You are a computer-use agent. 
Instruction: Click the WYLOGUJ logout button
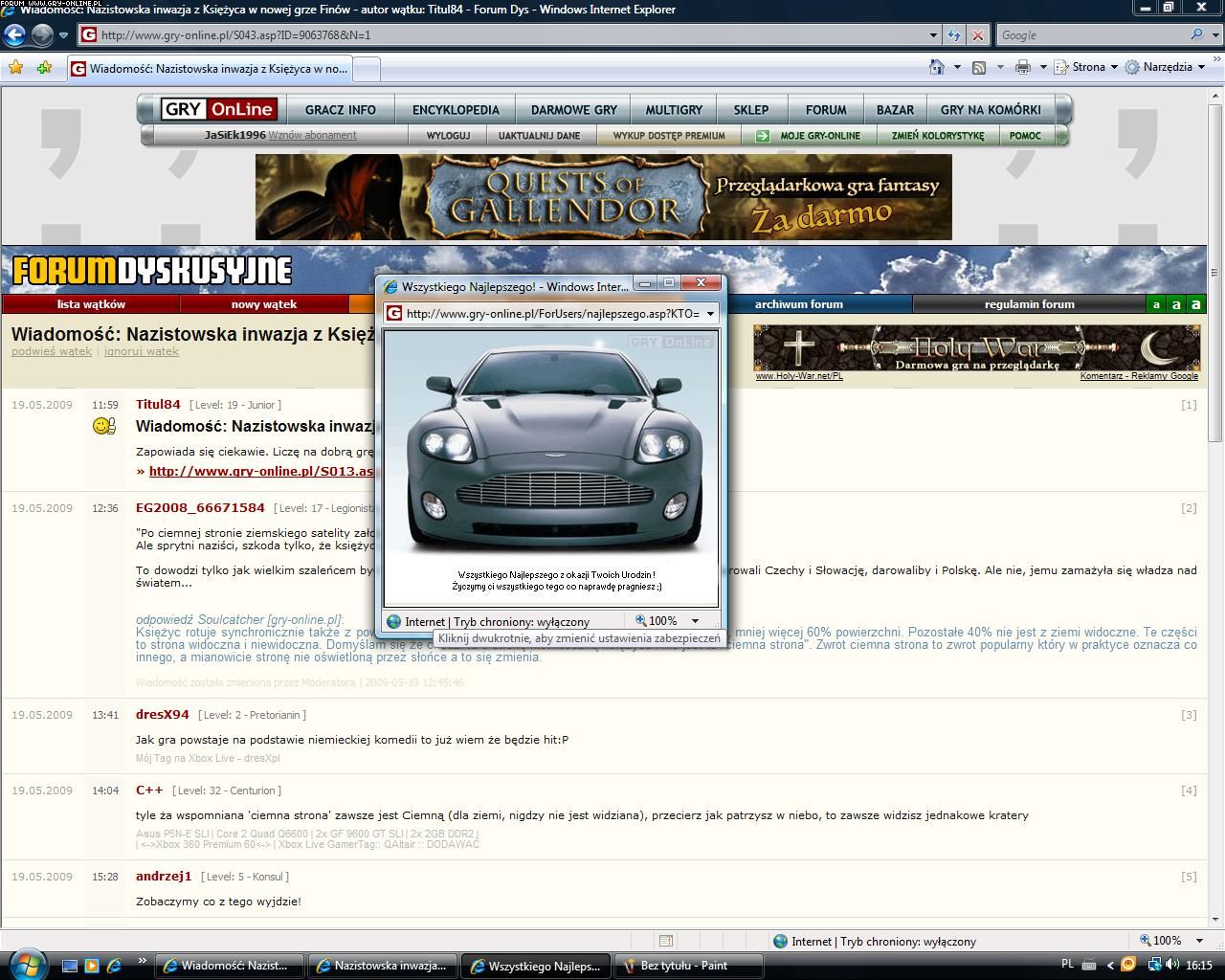coord(448,136)
